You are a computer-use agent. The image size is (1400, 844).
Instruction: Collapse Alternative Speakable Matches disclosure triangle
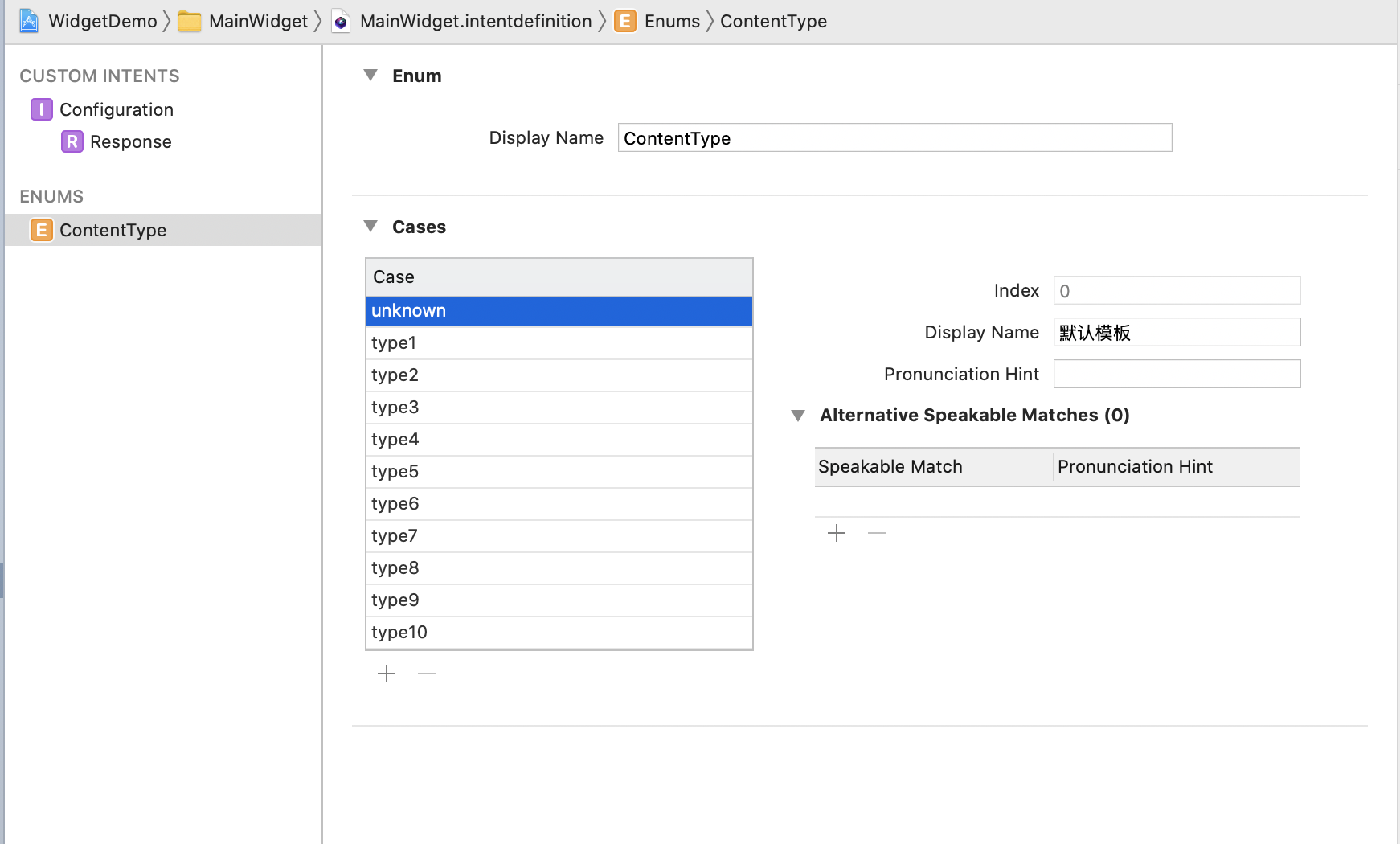[798, 416]
